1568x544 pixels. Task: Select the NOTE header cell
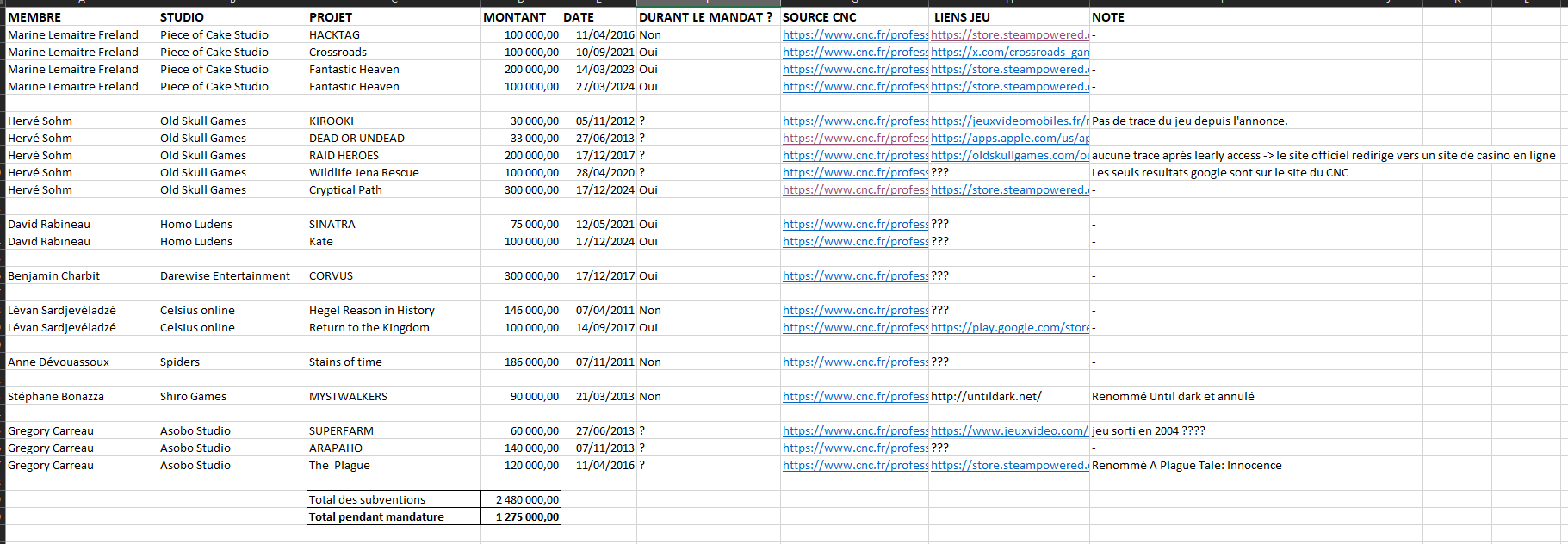[1222, 17]
